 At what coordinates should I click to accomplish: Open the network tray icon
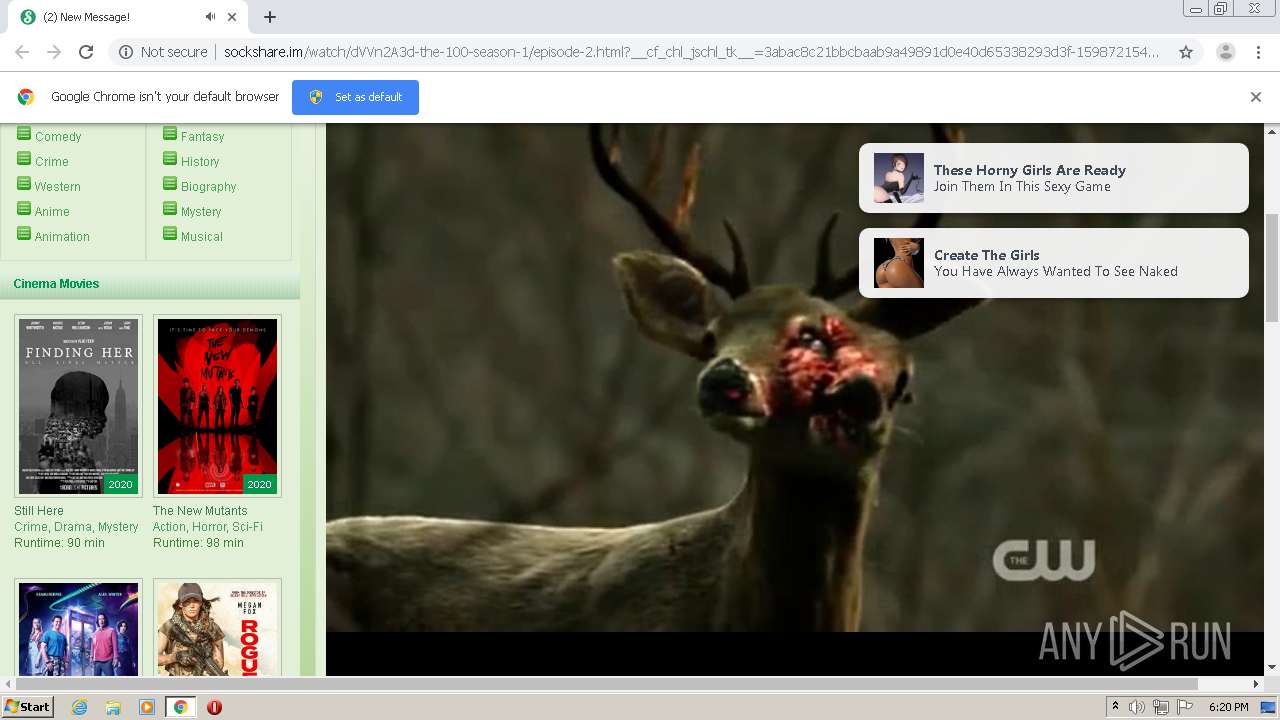click(x=1161, y=707)
